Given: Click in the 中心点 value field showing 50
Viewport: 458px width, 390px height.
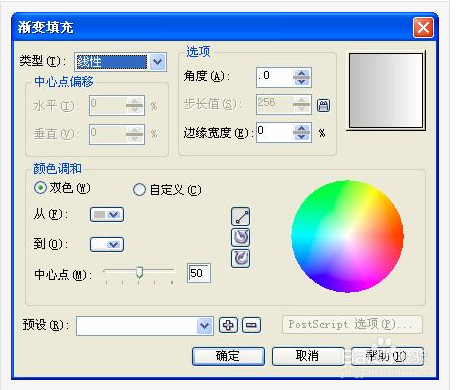Looking at the screenshot, I should (199, 273).
